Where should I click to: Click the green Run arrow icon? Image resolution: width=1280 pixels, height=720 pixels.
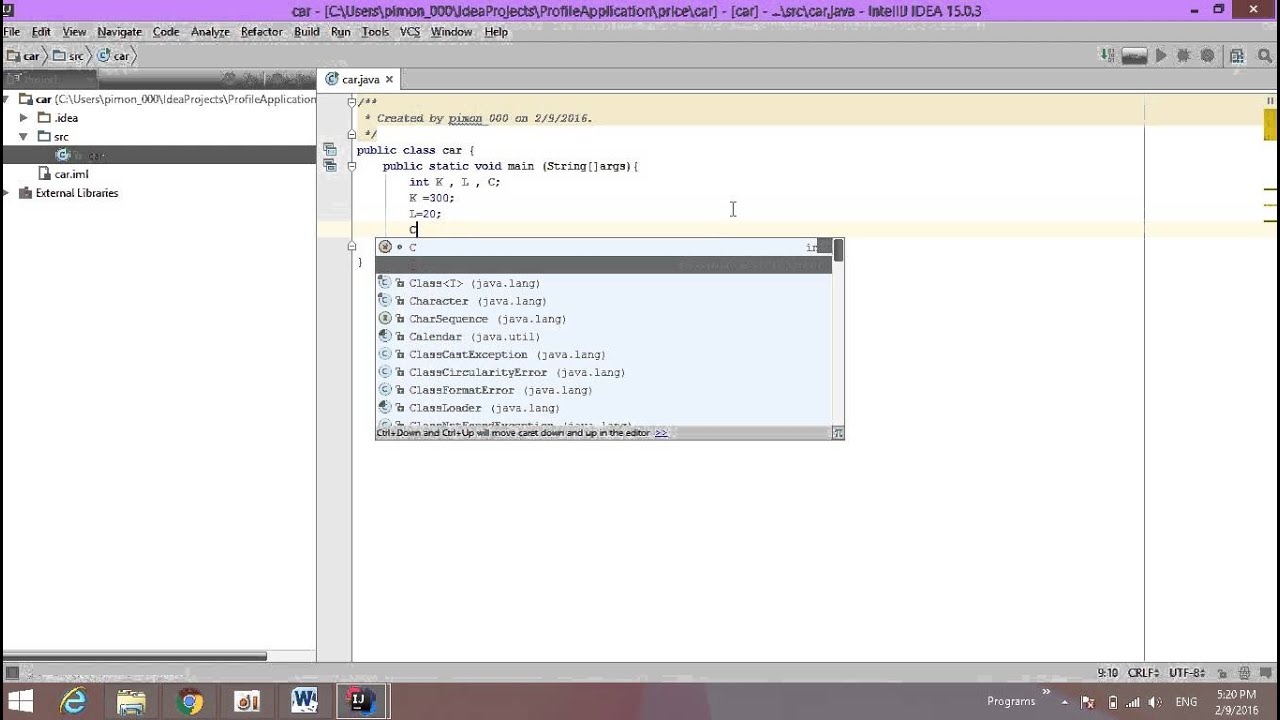(1161, 56)
